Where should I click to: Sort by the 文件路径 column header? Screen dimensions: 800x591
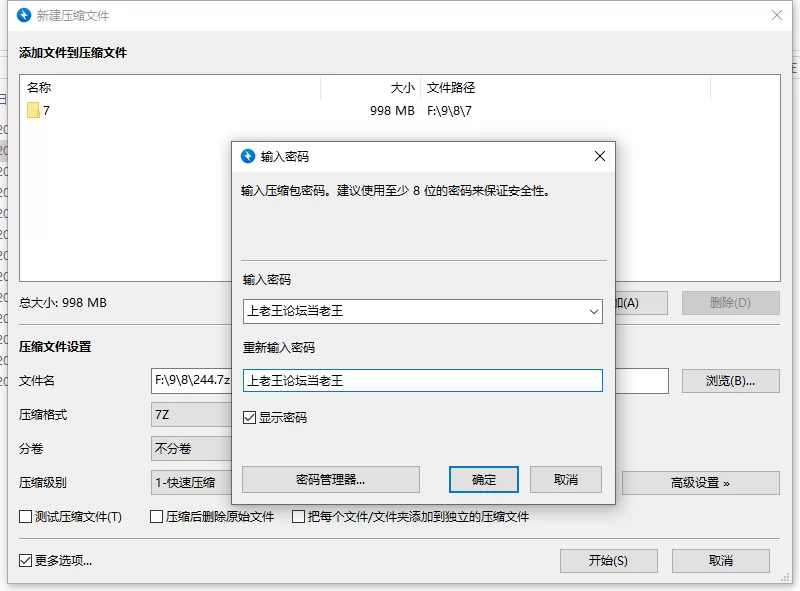pyautogui.click(x=565, y=88)
